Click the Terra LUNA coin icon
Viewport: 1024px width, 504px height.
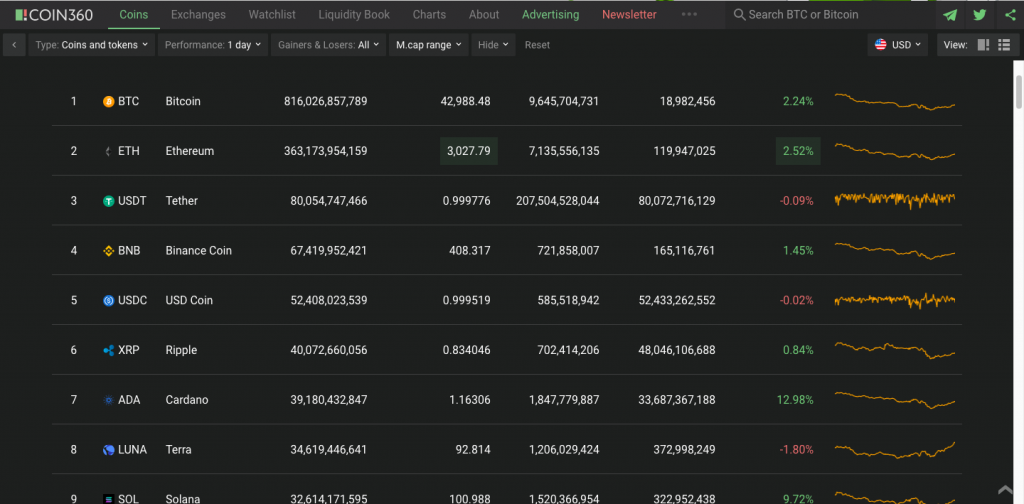point(108,450)
